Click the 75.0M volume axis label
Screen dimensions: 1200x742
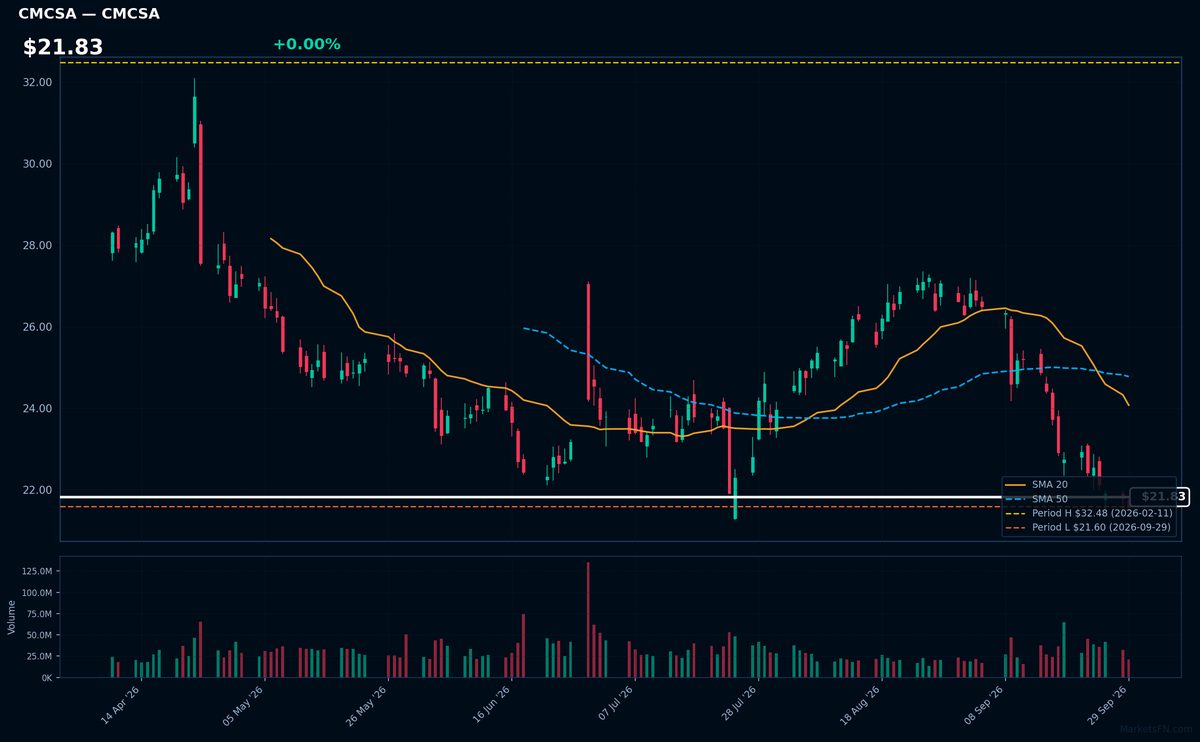tap(40, 614)
